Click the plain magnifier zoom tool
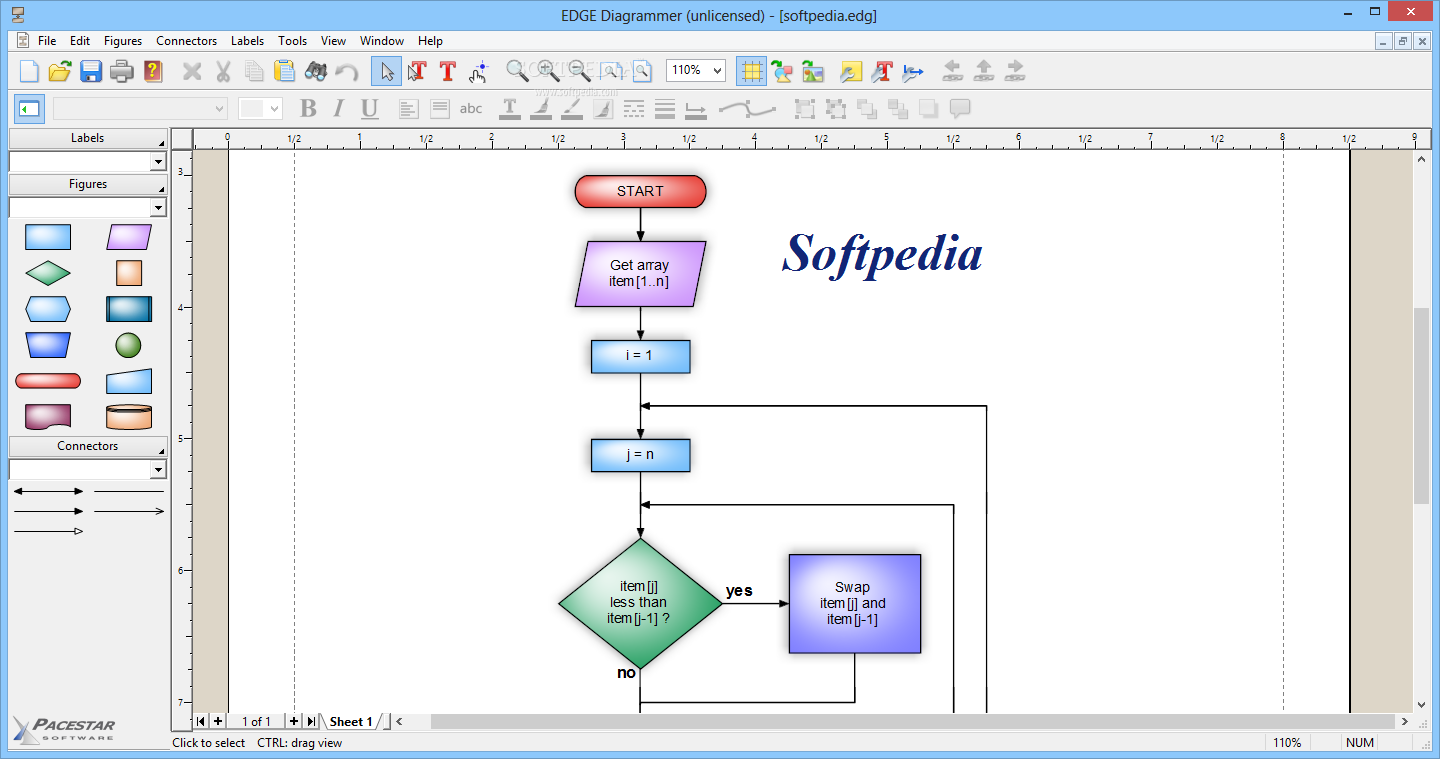The image size is (1440, 759). 517,71
